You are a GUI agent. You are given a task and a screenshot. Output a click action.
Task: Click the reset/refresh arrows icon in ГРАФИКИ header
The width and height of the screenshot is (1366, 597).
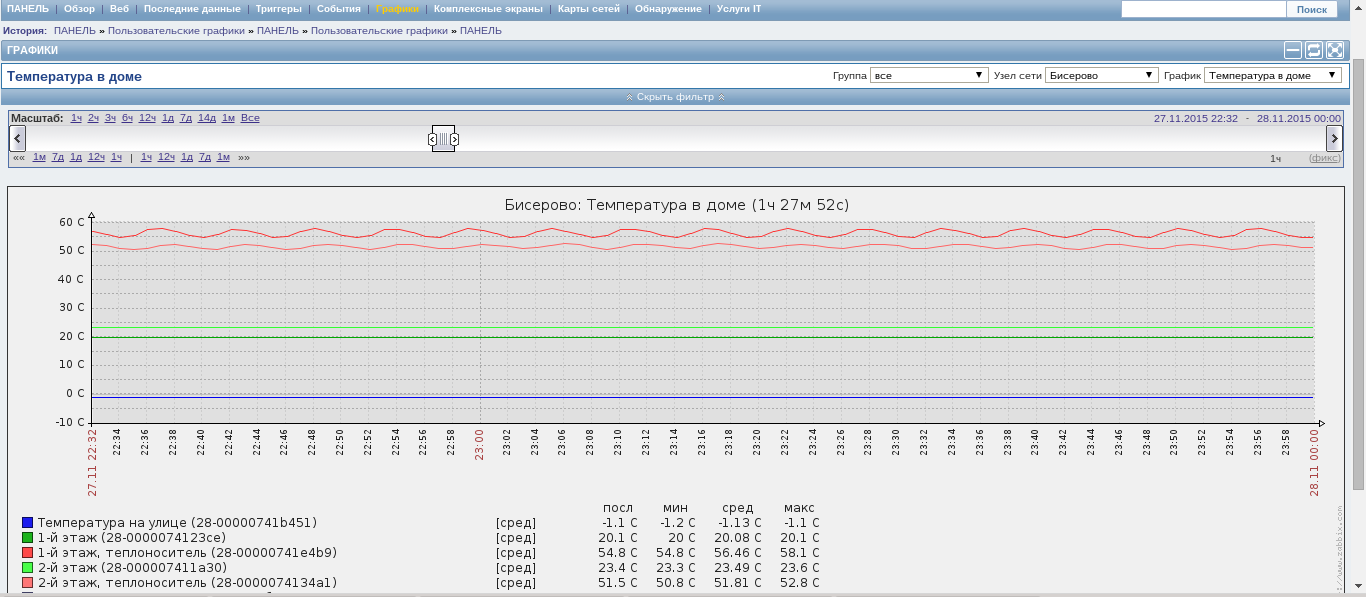(x=1314, y=50)
